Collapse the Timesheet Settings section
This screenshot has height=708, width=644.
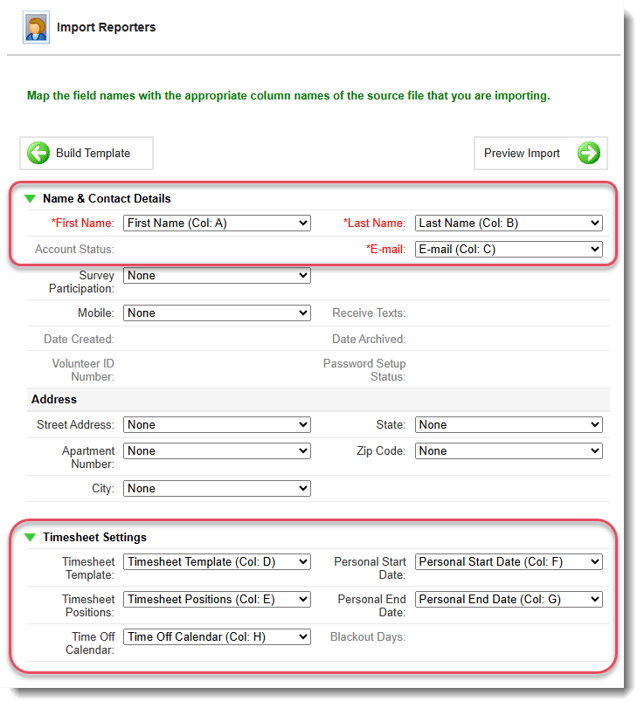(x=30, y=537)
